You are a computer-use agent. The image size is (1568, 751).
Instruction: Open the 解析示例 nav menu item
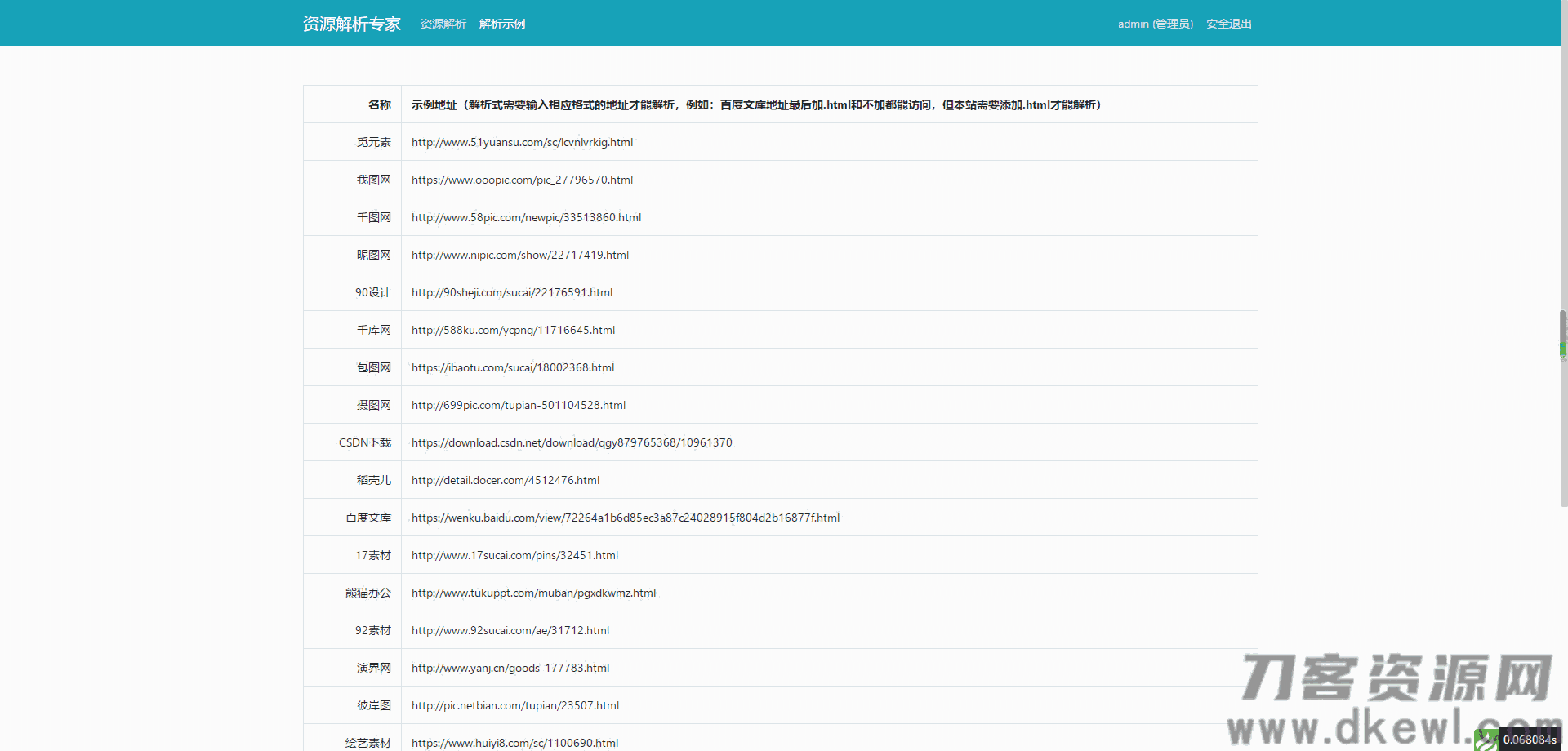[502, 24]
